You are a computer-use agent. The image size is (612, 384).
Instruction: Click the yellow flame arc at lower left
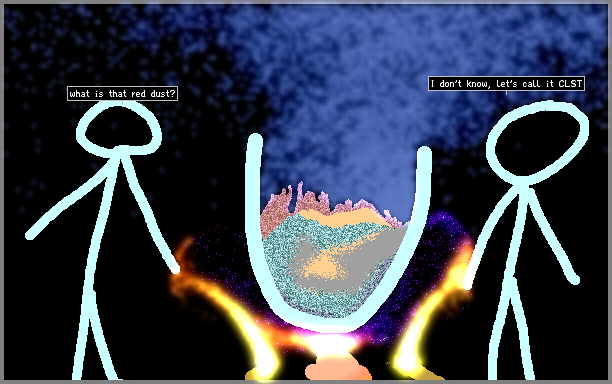pyautogui.click(x=250, y=336)
